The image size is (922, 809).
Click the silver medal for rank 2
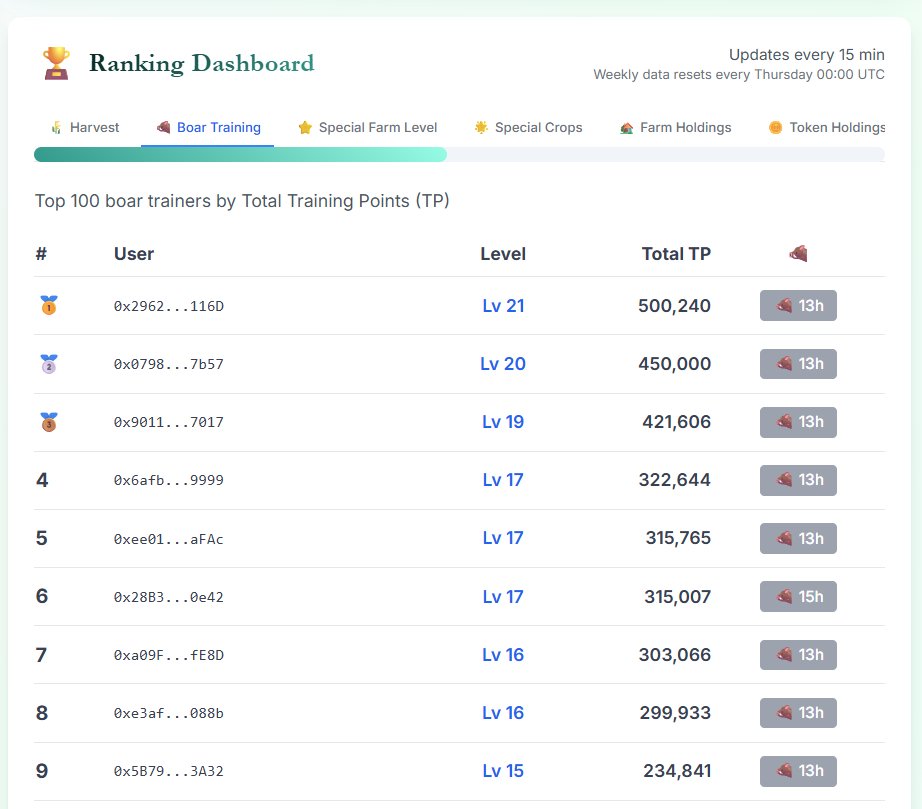pyautogui.click(x=49, y=364)
